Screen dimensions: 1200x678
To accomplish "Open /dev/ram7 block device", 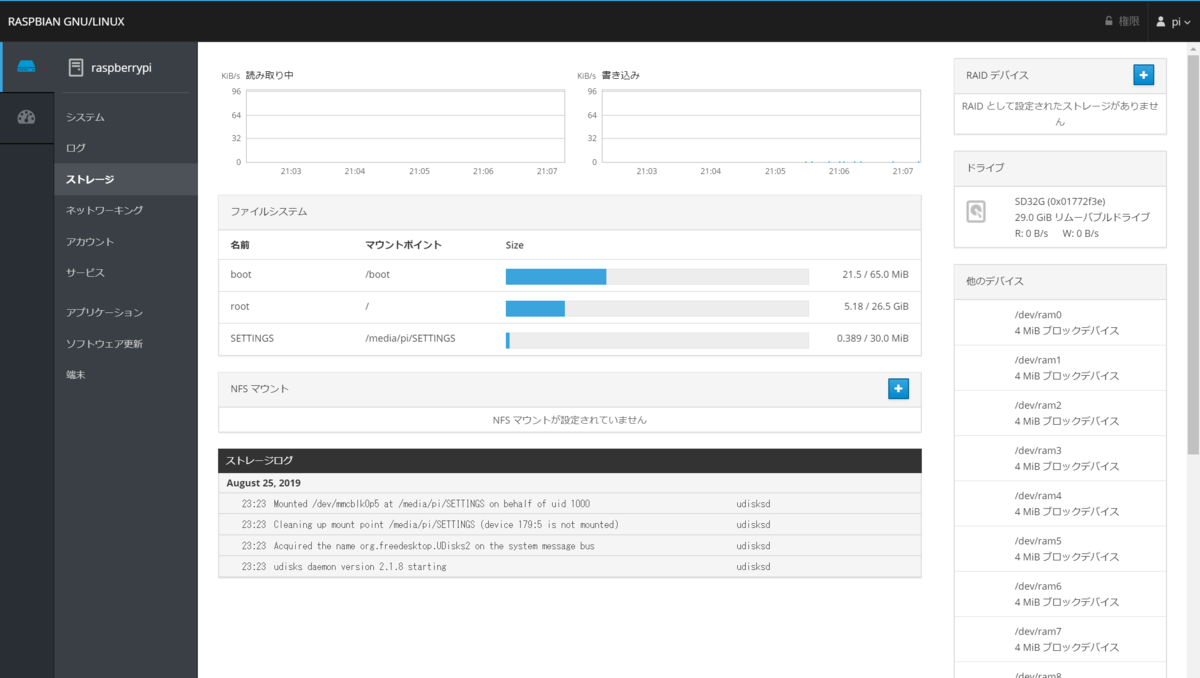I will (x=1060, y=639).
